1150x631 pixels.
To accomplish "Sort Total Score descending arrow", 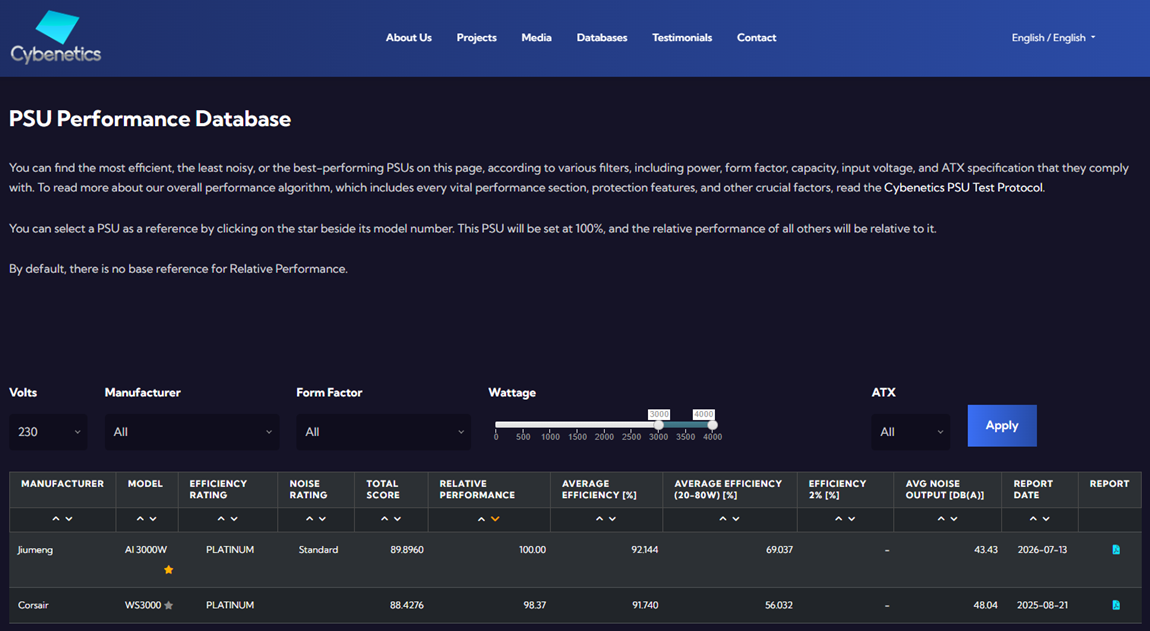I will tap(398, 519).
